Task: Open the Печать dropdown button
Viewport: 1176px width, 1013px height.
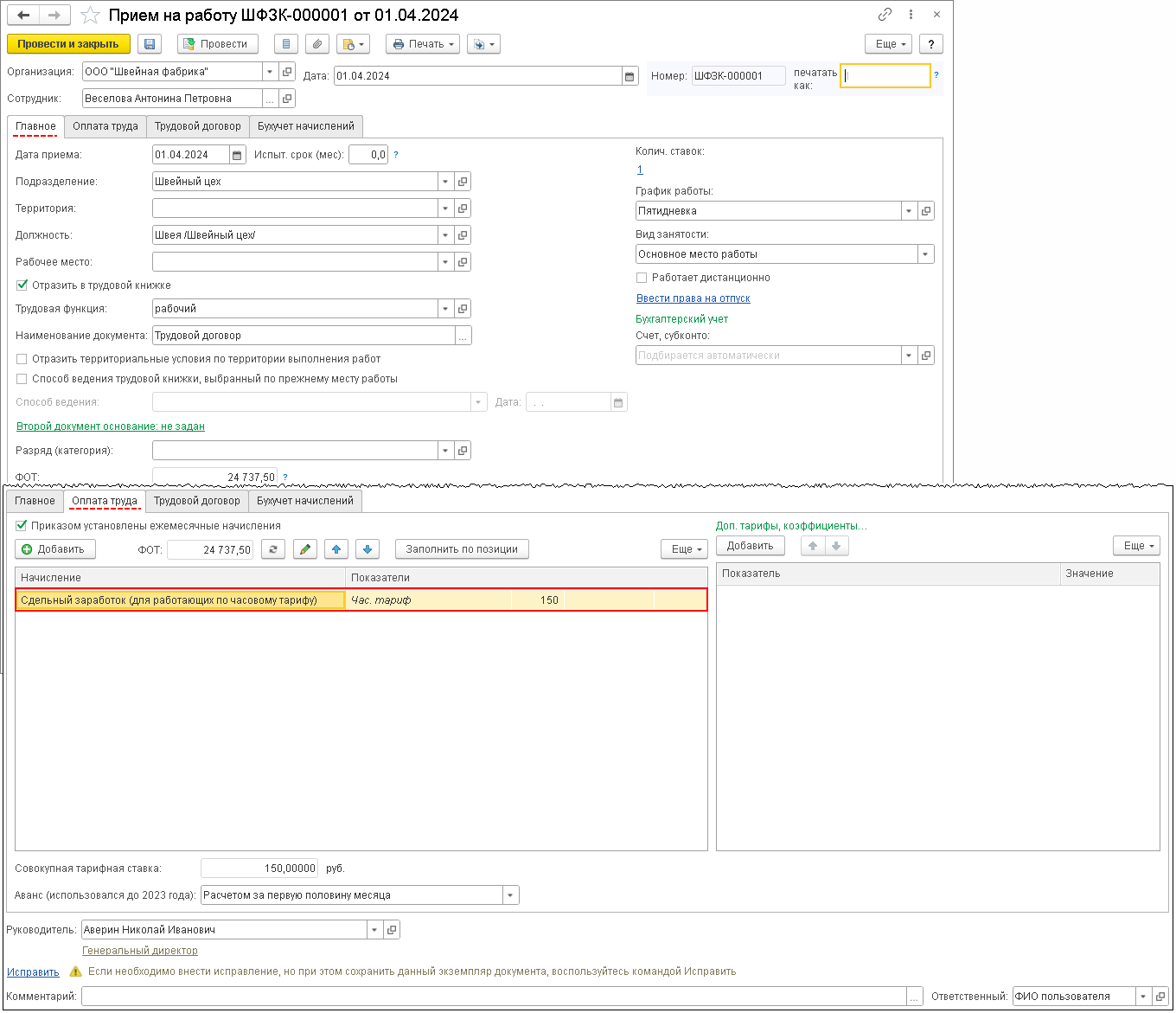Action: pyautogui.click(x=423, y=44)
